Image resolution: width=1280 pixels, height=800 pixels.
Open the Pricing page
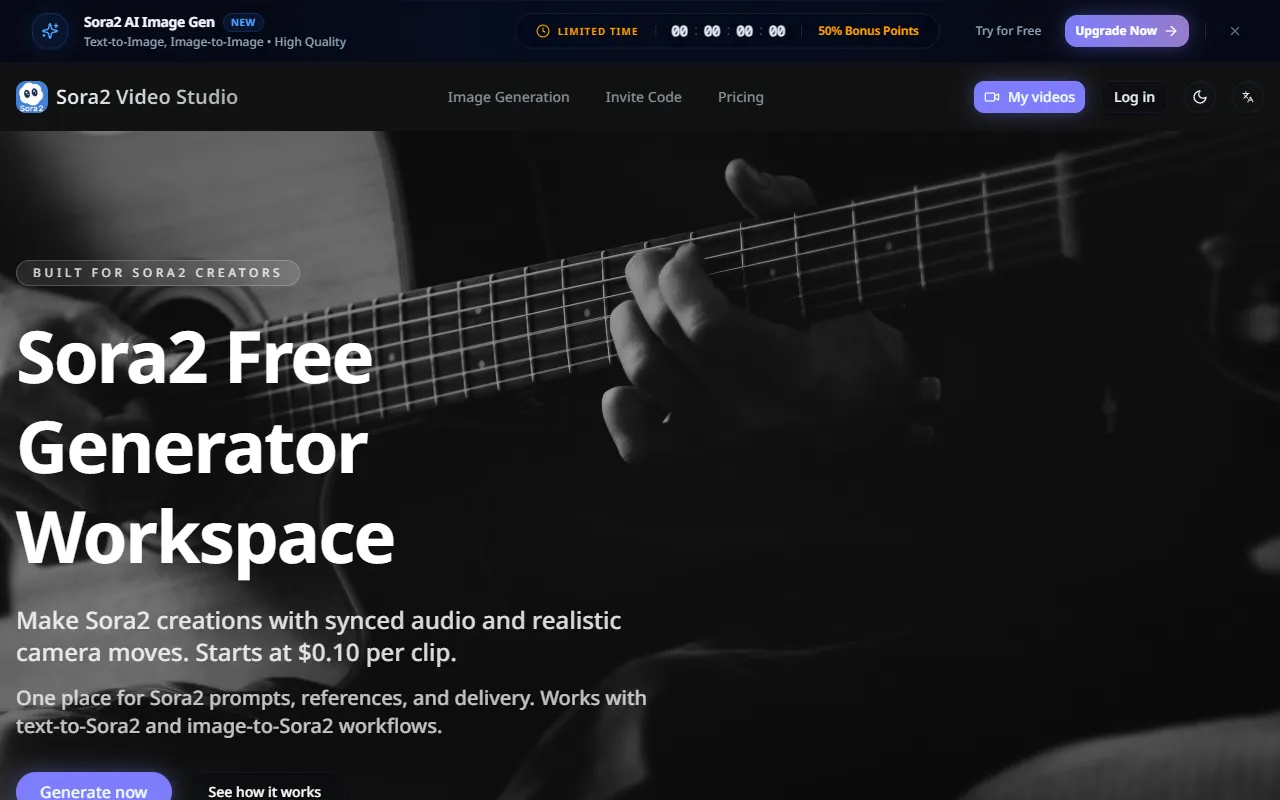pyautogui.click(x=740, y=97)
